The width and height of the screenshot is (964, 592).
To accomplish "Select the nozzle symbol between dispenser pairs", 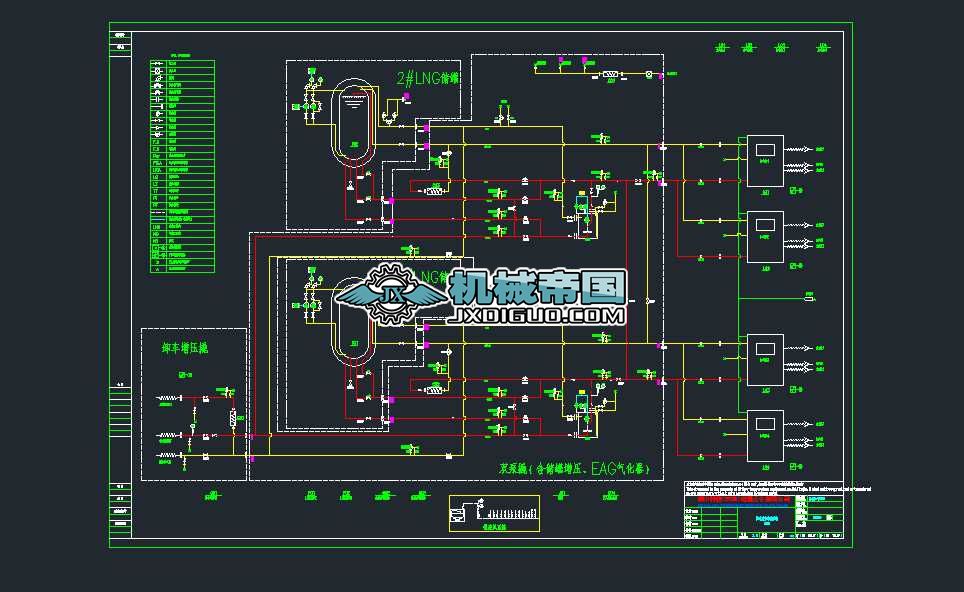I will 810,299.
